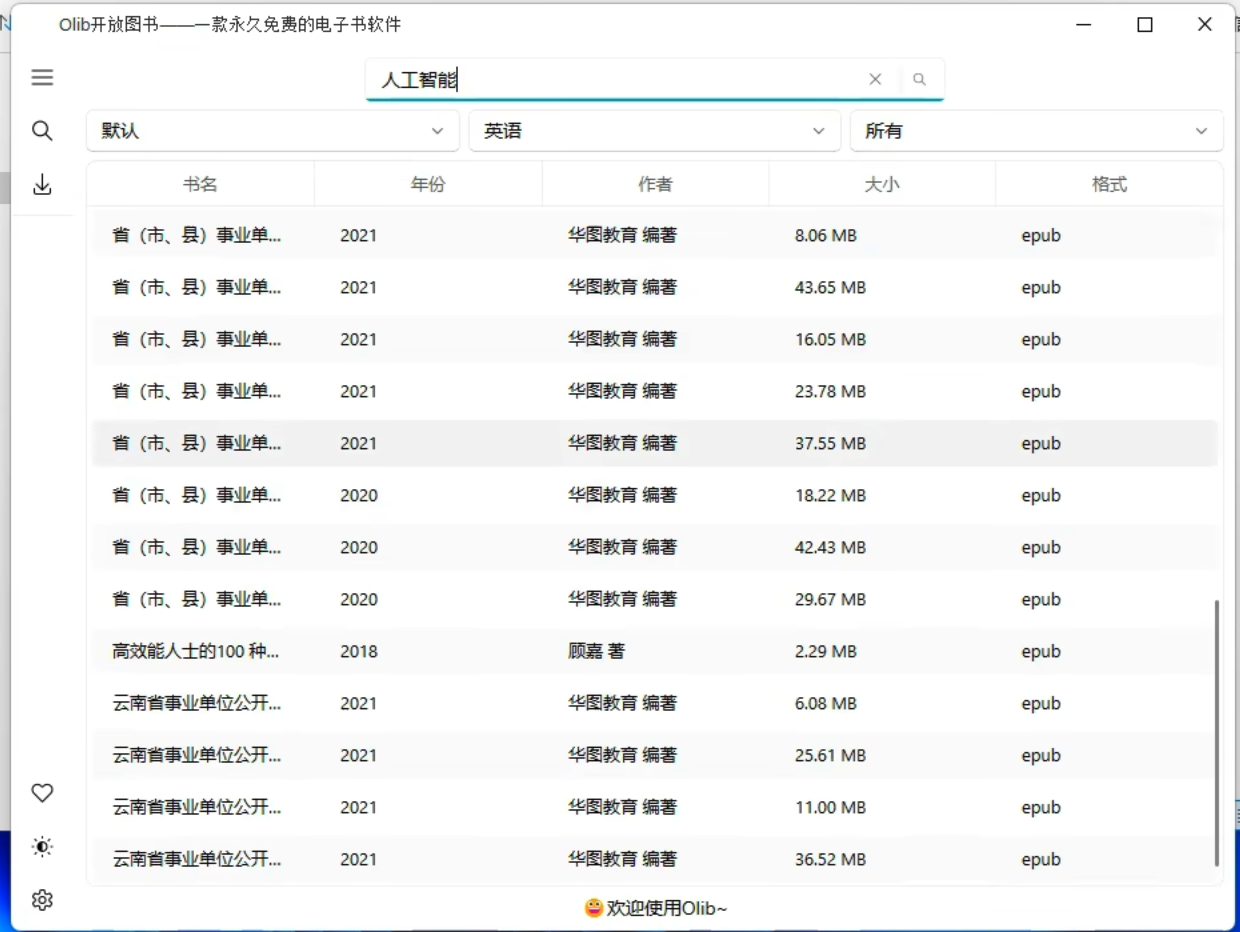
Task: Select the 作者 column header
Action: [x=655, y=184]
